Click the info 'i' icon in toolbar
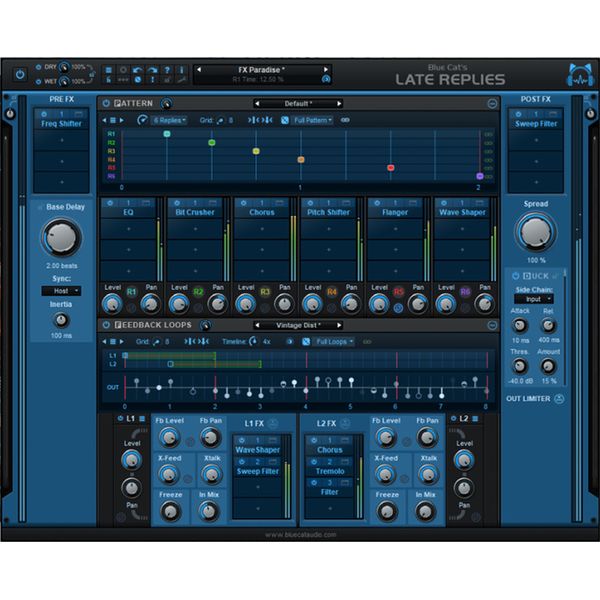Viewport: 600px width, 600px height. coord(181,70)
